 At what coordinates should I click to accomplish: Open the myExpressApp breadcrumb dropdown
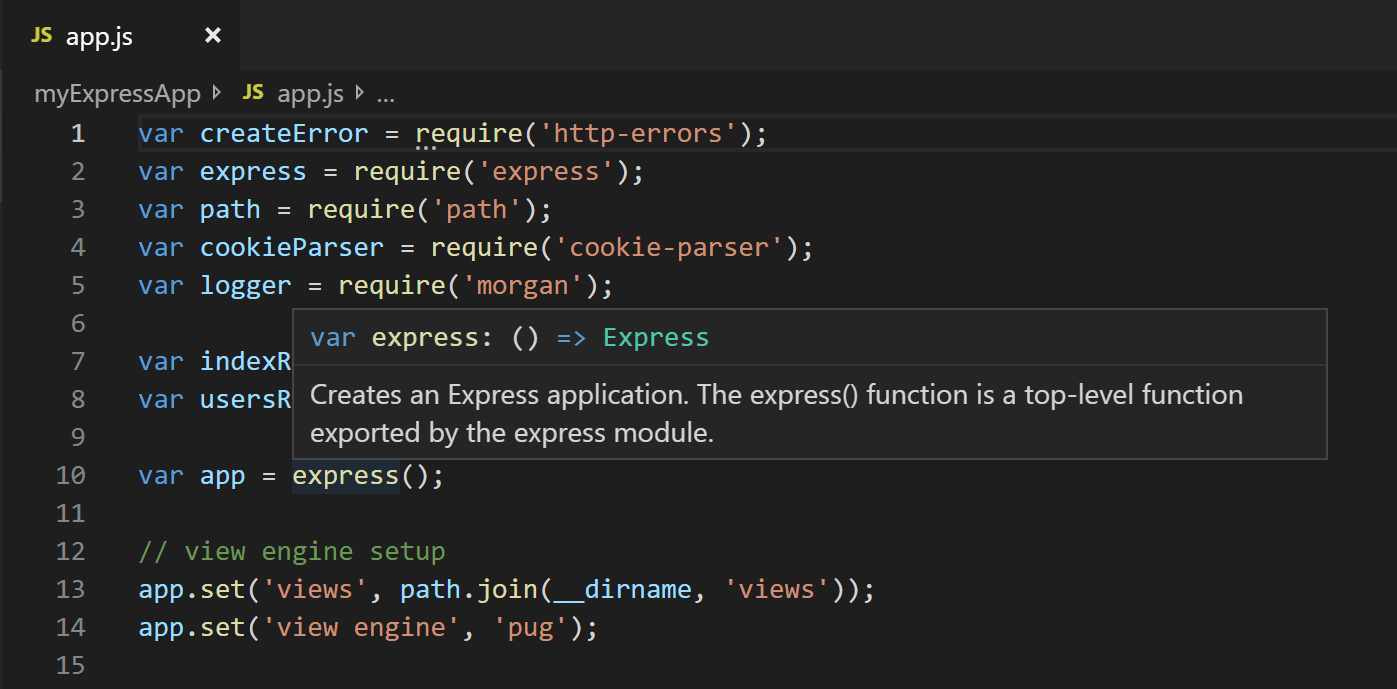117,93
